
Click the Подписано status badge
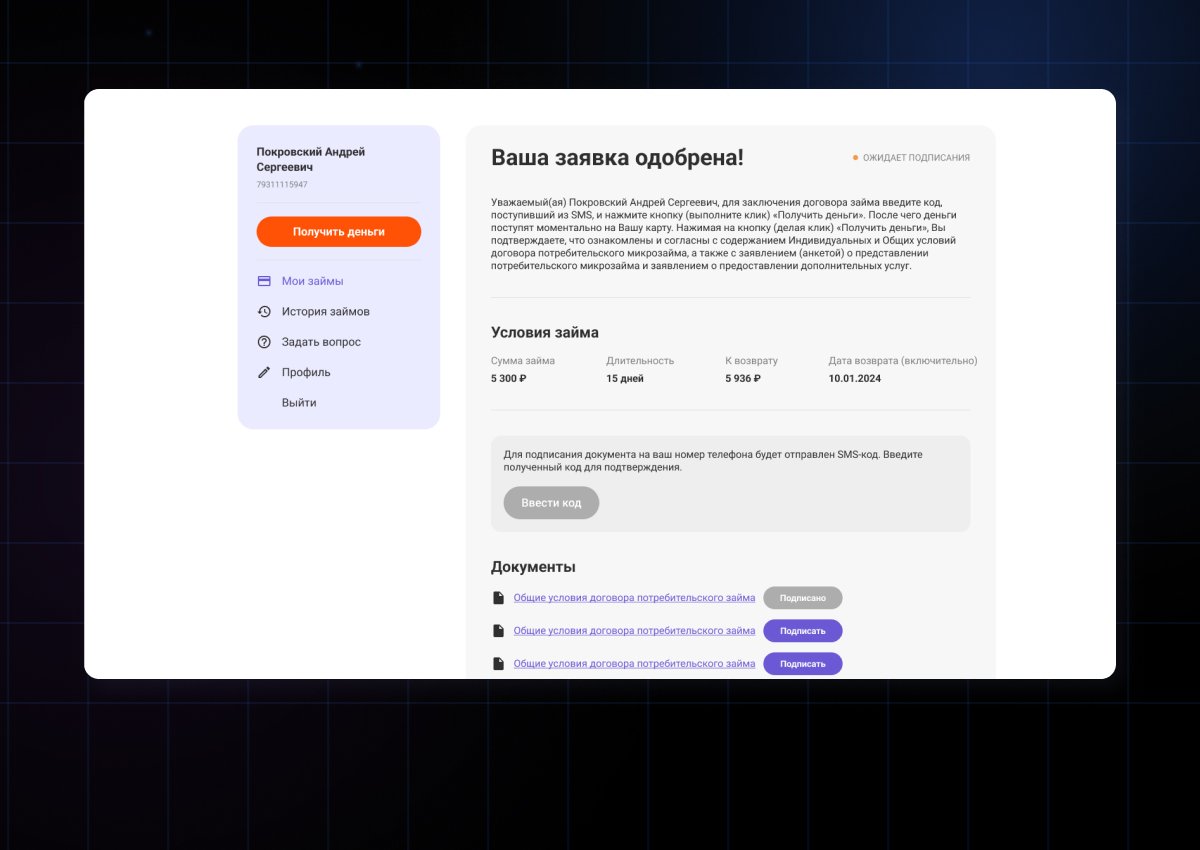(803, 597)
